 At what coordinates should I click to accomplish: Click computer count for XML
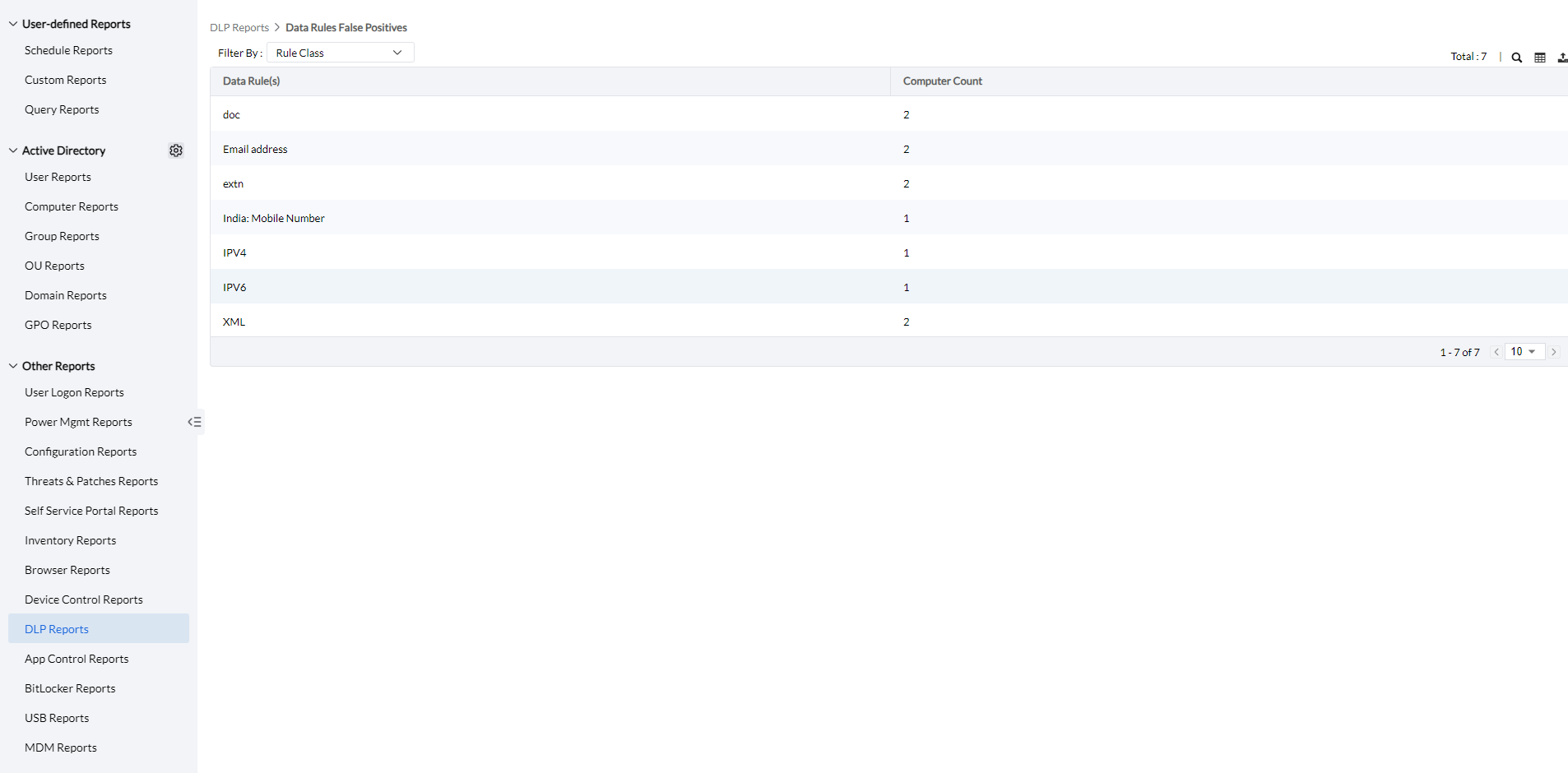tap(907, 322)
